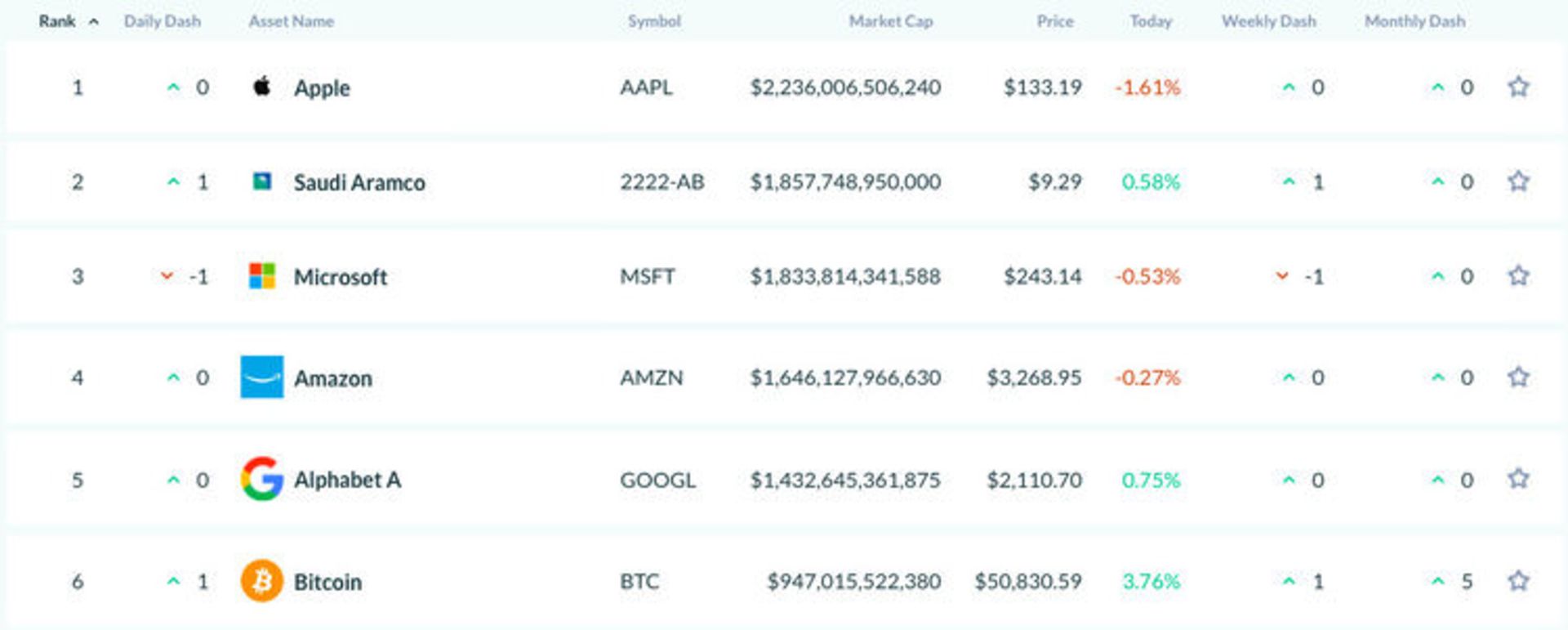Screen dimensions: 1568x630
Task: Click the Apple logo icon
Action: tap(261, 87)
